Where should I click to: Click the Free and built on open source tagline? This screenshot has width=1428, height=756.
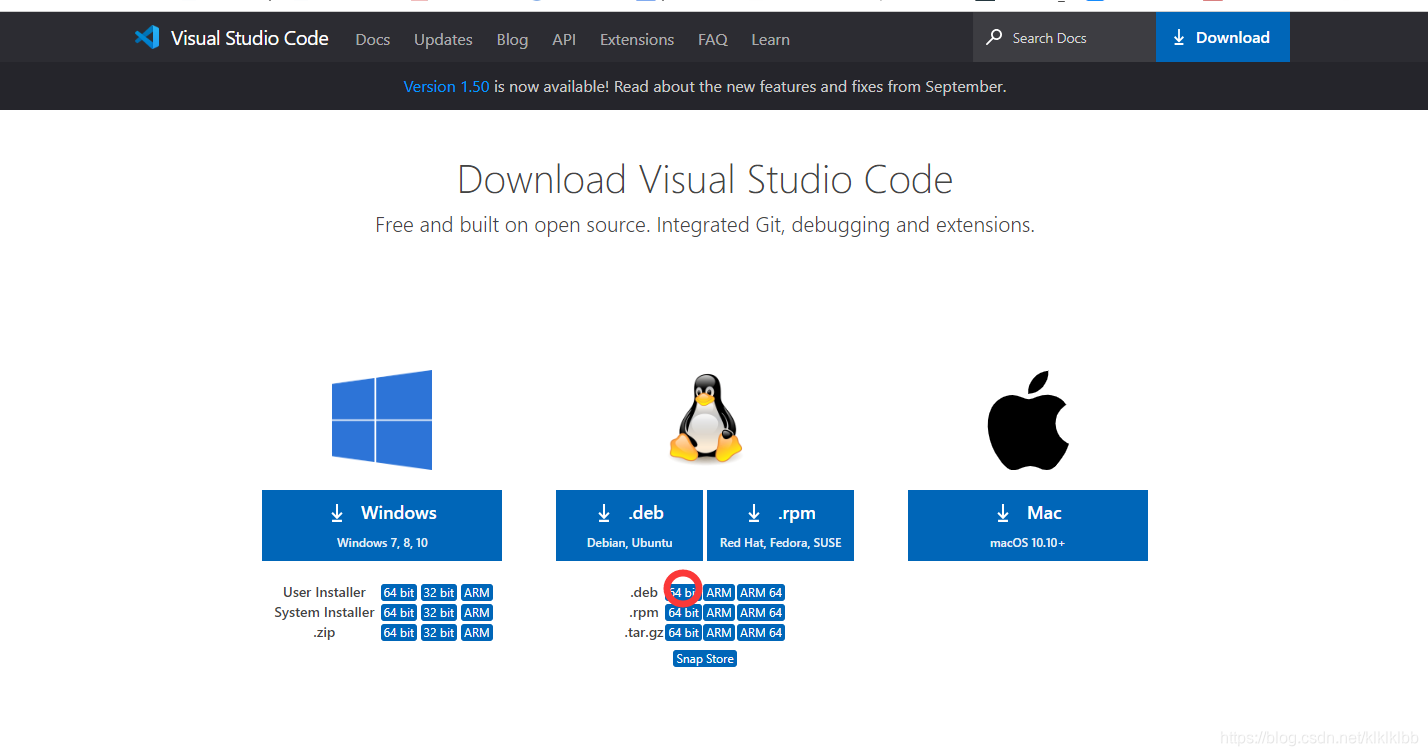click(705, 225)
